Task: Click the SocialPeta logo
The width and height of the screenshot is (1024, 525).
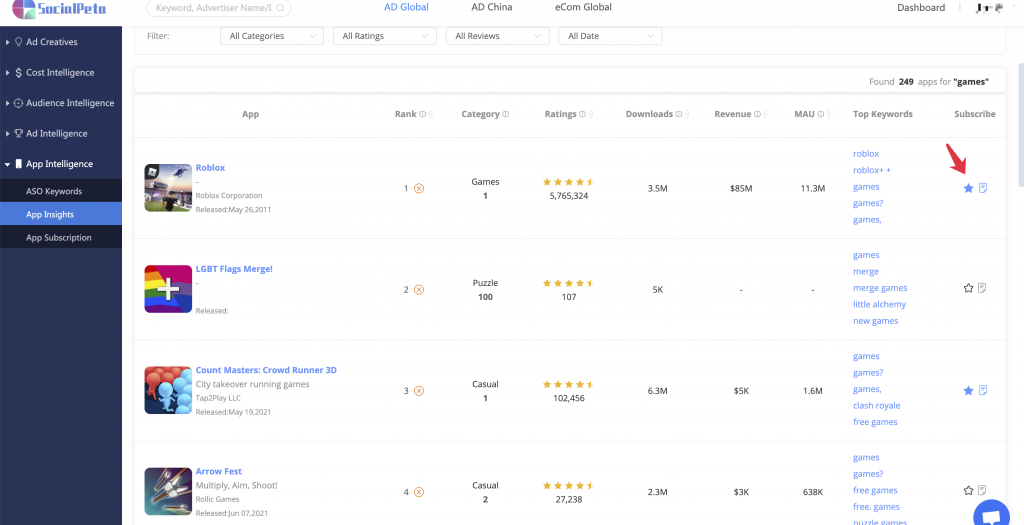Action: pyautogui.click(x=59, y=8)
